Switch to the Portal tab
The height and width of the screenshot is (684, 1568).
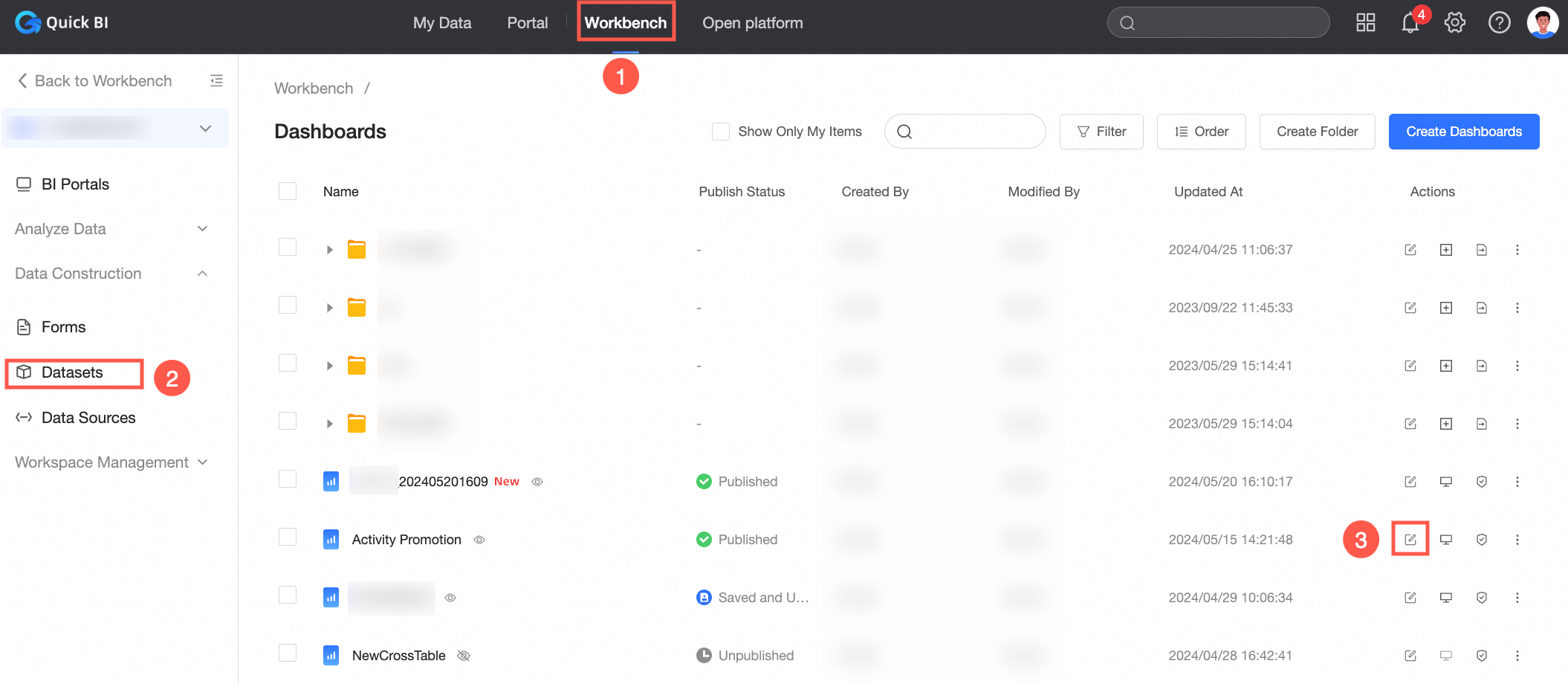pyautogui.click(x=528, y=23)
